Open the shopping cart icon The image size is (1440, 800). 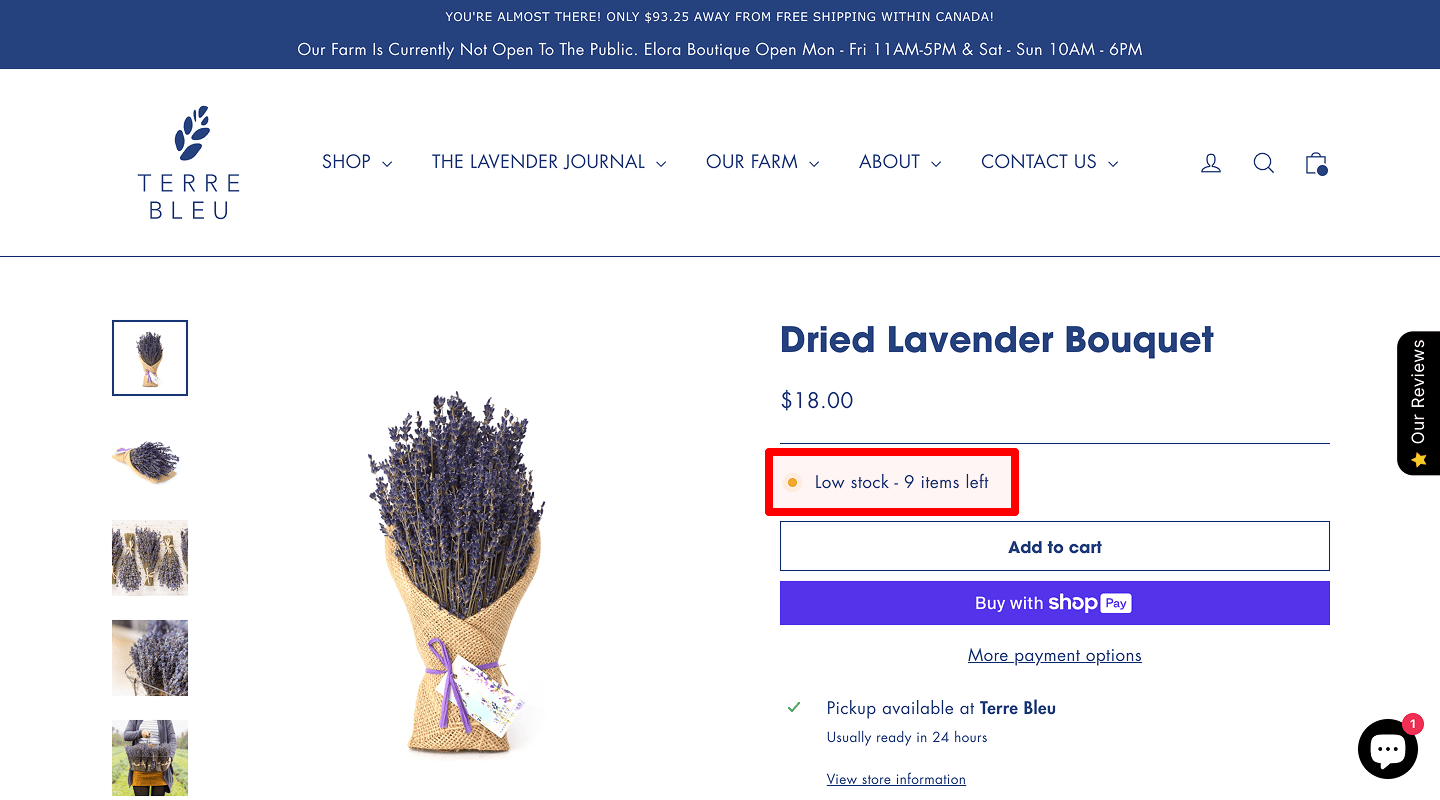(1316, 163)
